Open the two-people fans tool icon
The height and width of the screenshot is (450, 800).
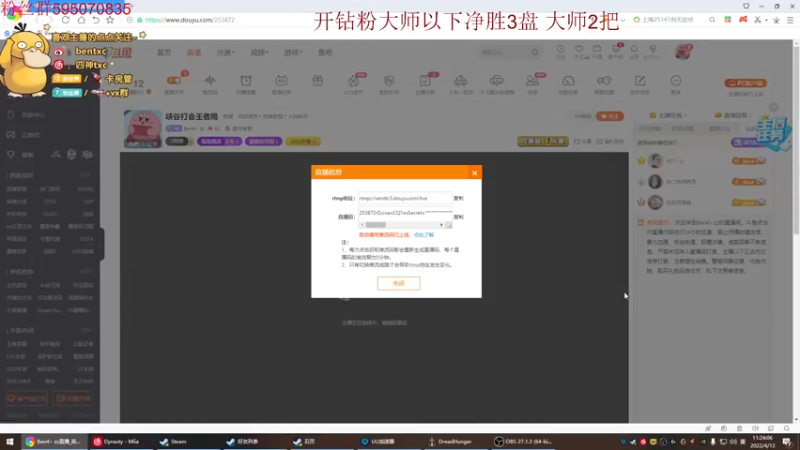533,83
